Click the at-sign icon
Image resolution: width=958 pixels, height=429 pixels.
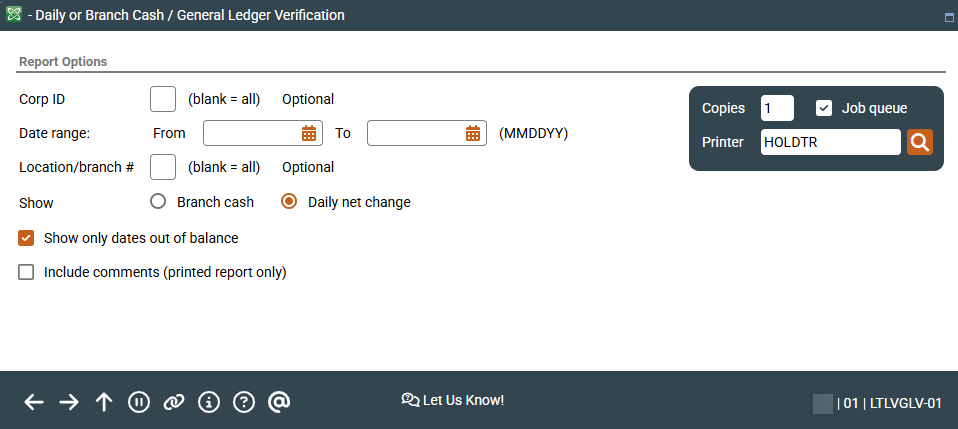(x=279, y=402)
